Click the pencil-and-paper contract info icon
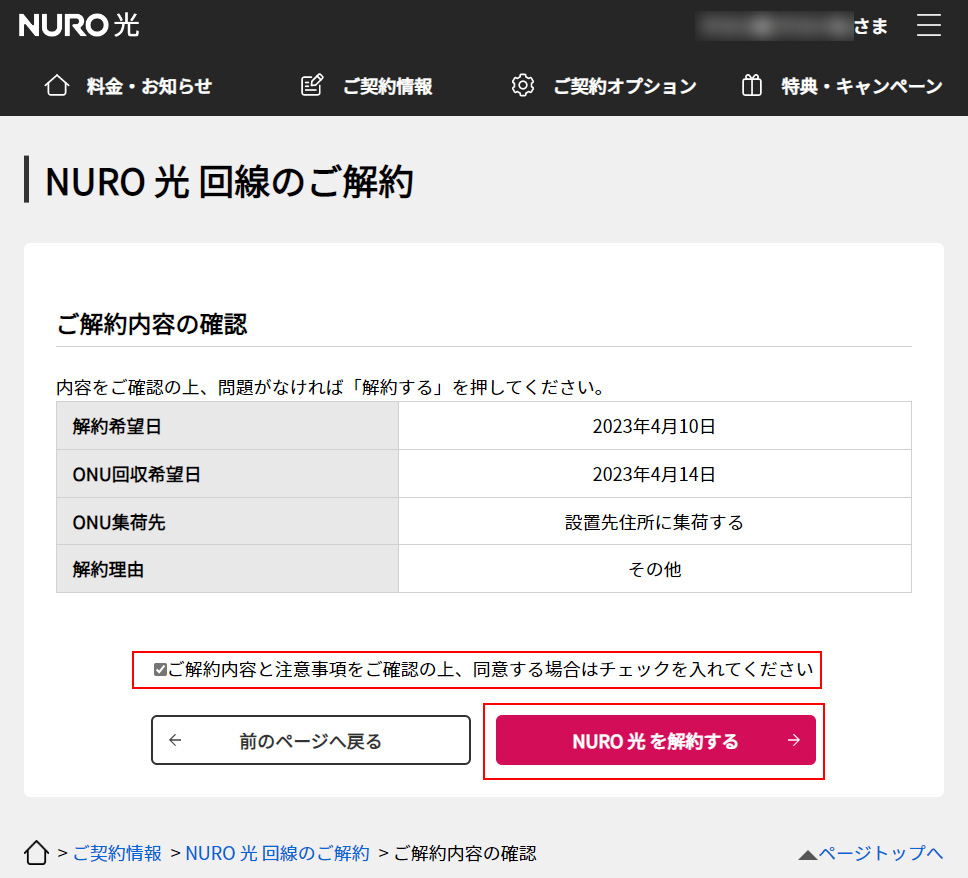The height and width of the screenshot is (878, 968). [x=312, y=86]
